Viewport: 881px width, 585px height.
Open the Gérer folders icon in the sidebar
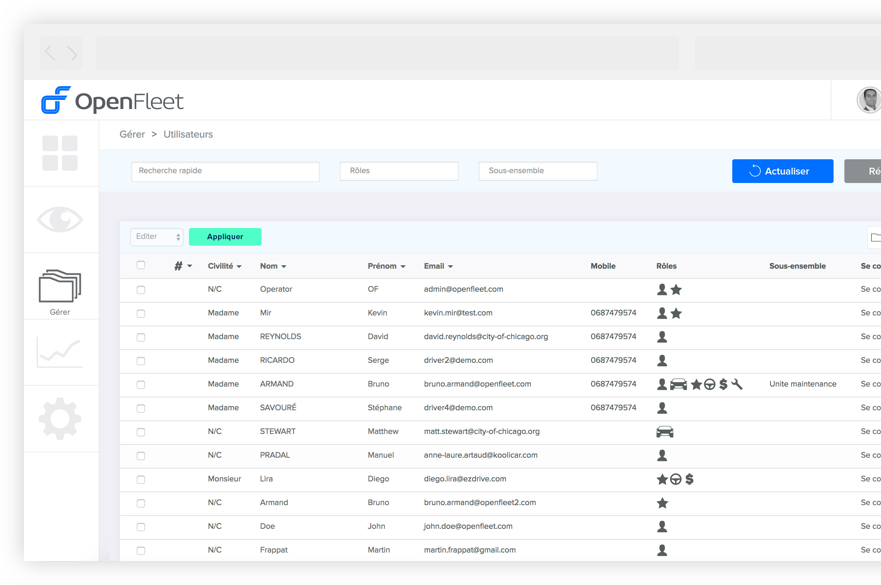[58, 288]
